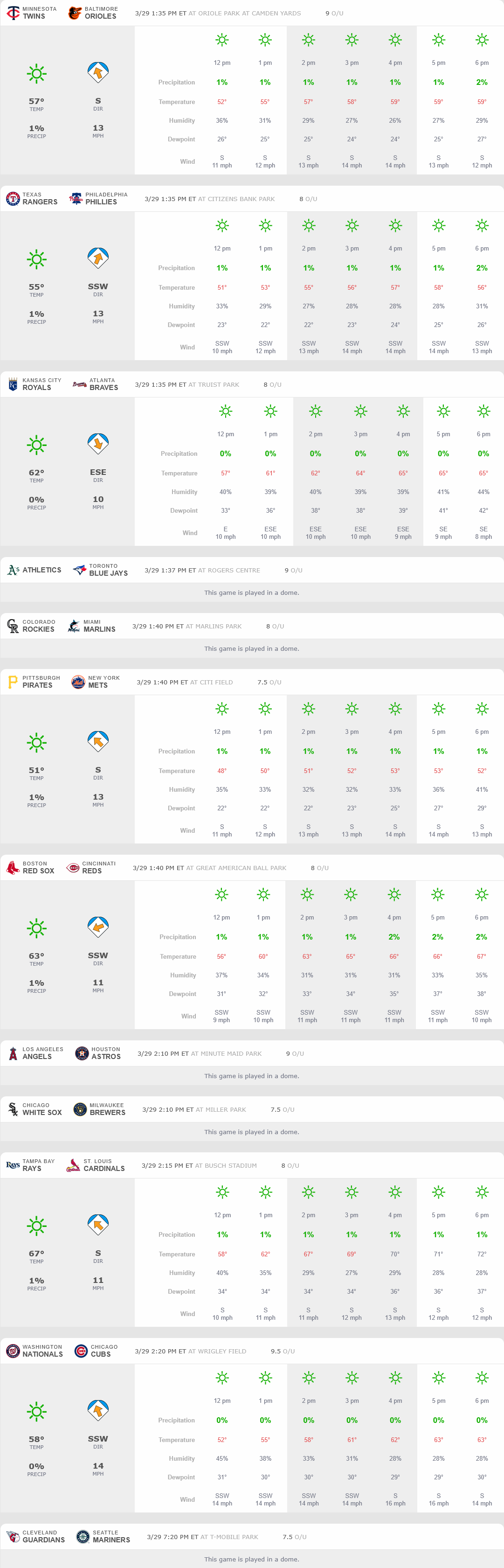Click the Houston Astros logo

coord(82,1053)
